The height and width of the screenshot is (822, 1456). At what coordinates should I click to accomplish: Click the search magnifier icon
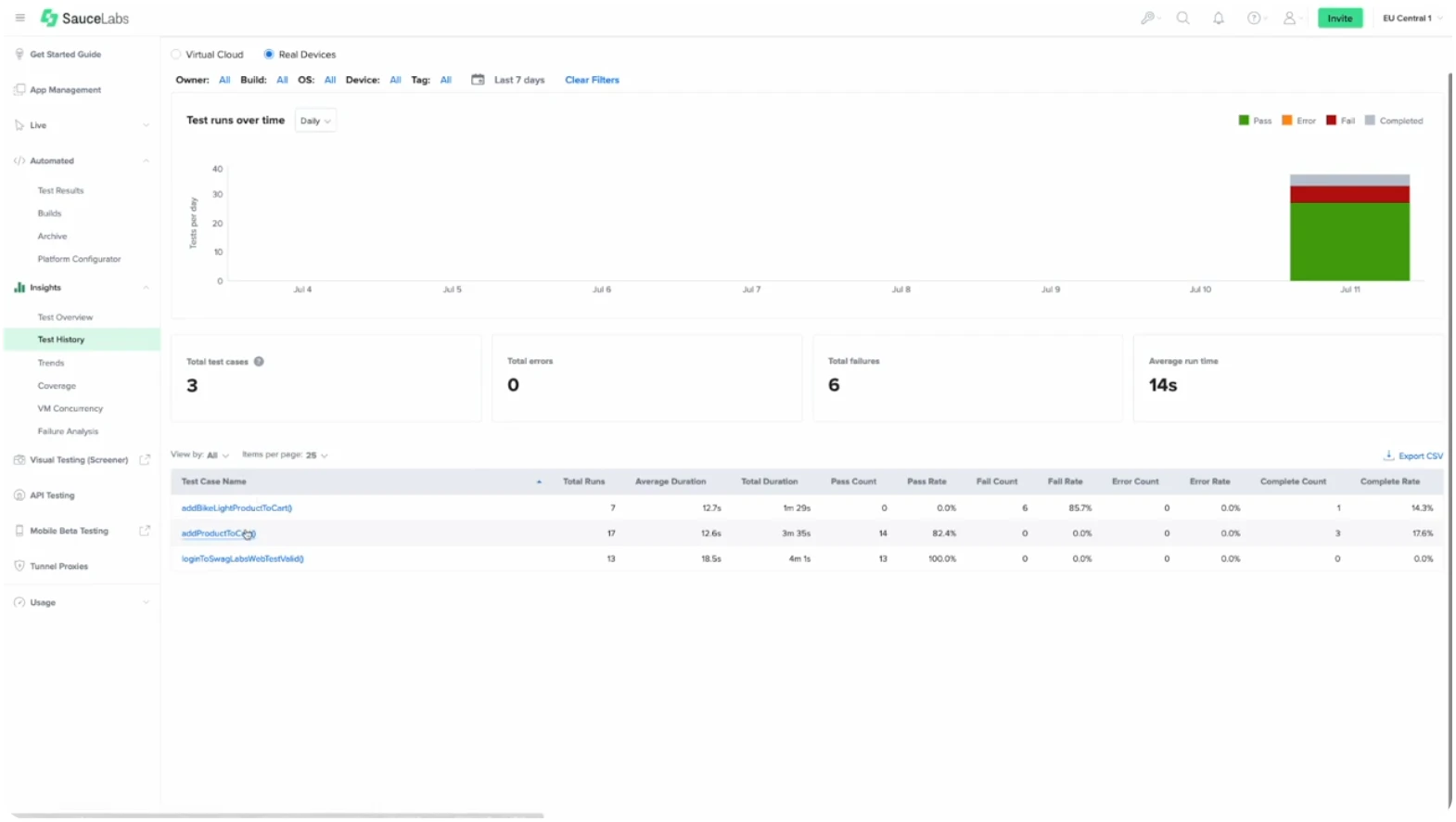coord(1183,18)
